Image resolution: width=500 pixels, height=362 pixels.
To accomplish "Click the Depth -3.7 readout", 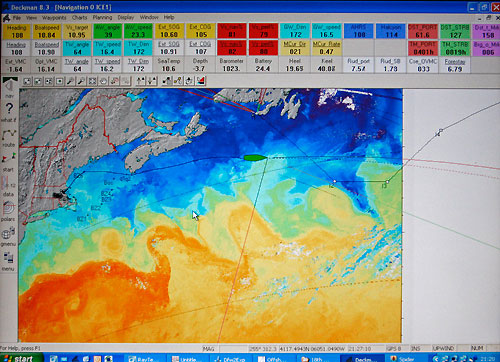I will click(x=200, y=65).
